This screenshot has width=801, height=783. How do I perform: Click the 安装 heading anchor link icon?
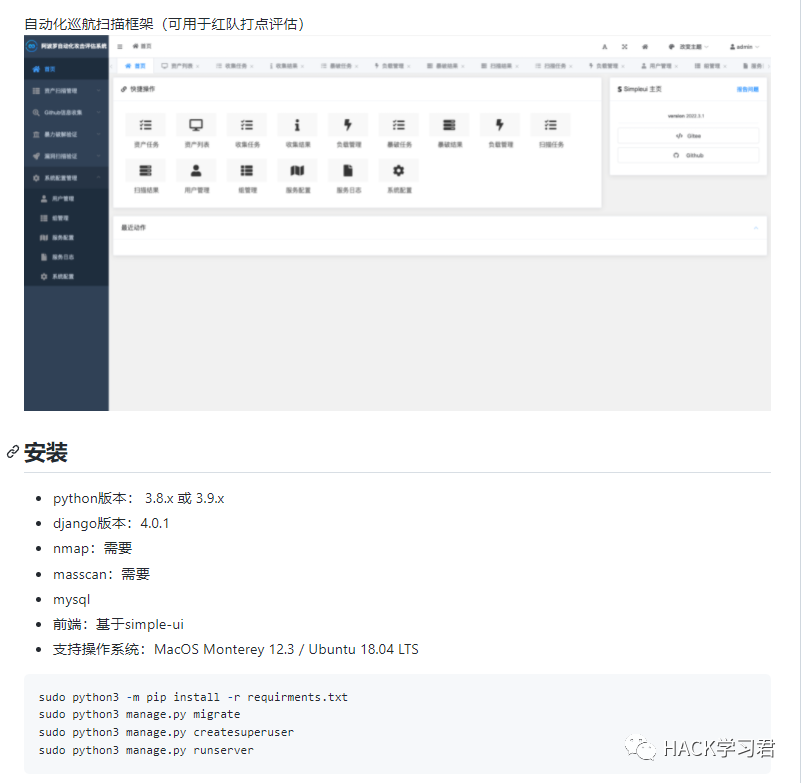click(13, 452)
